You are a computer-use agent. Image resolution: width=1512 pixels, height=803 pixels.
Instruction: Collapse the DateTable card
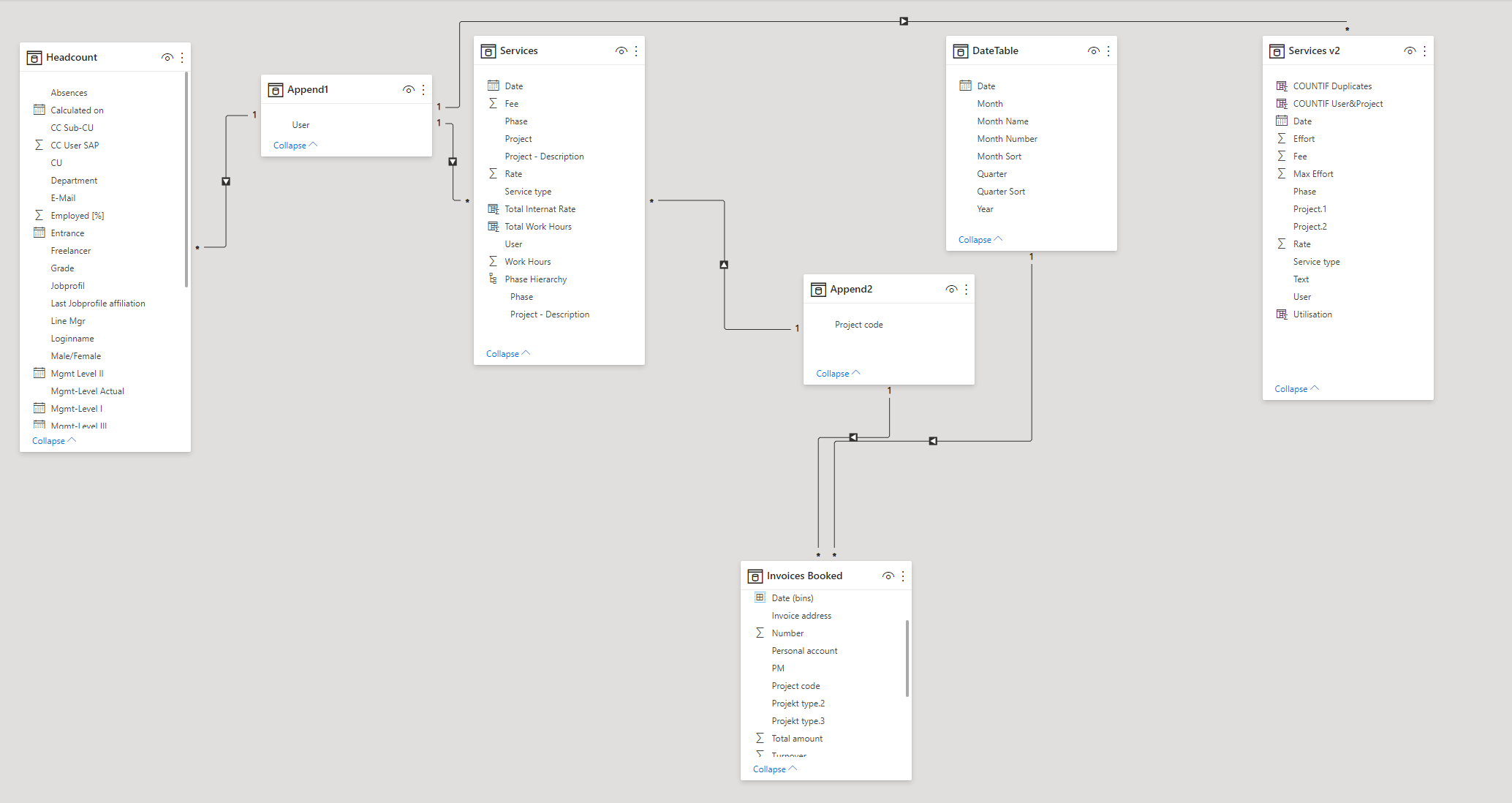click(980, 240)
